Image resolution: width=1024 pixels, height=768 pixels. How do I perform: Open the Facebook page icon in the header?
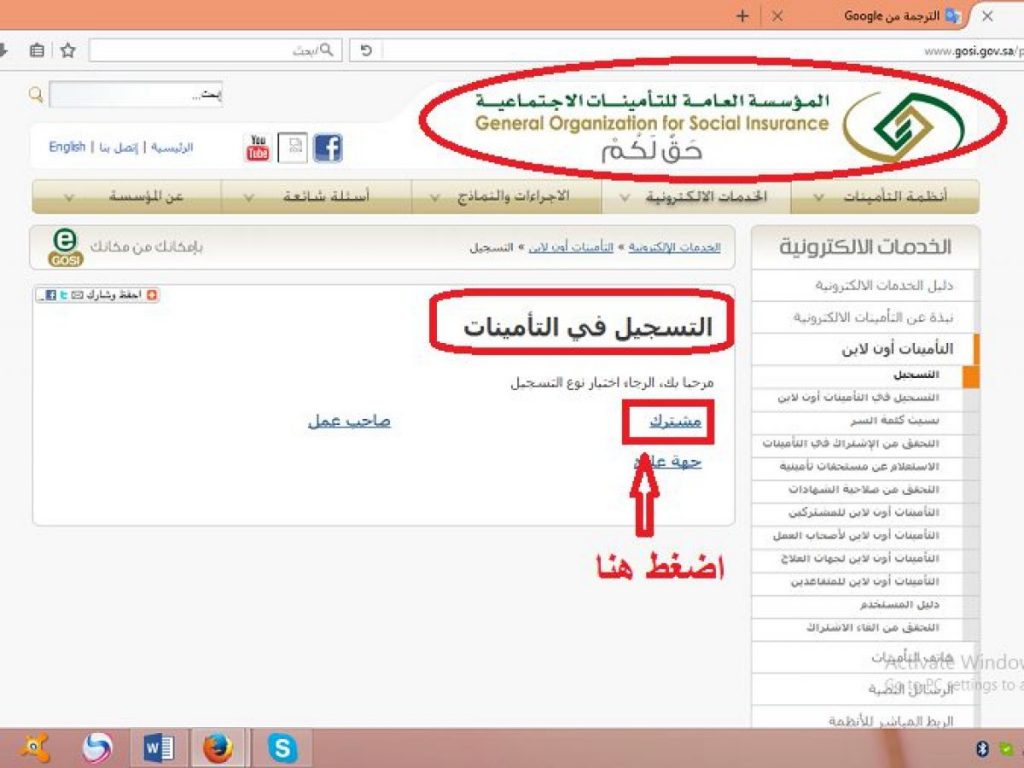click(328, 148)
